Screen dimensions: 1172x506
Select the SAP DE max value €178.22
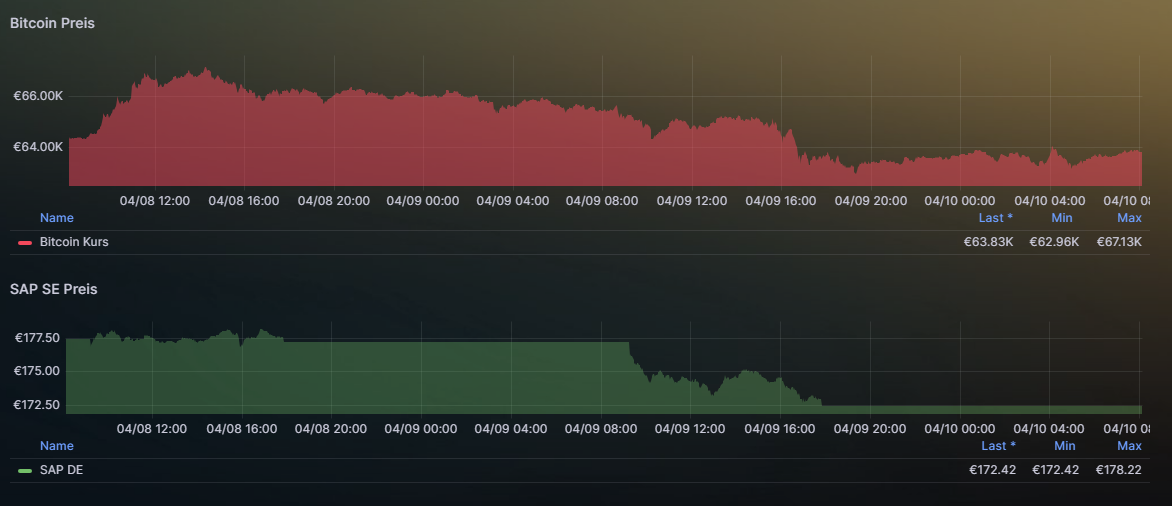coord(1119,470)
